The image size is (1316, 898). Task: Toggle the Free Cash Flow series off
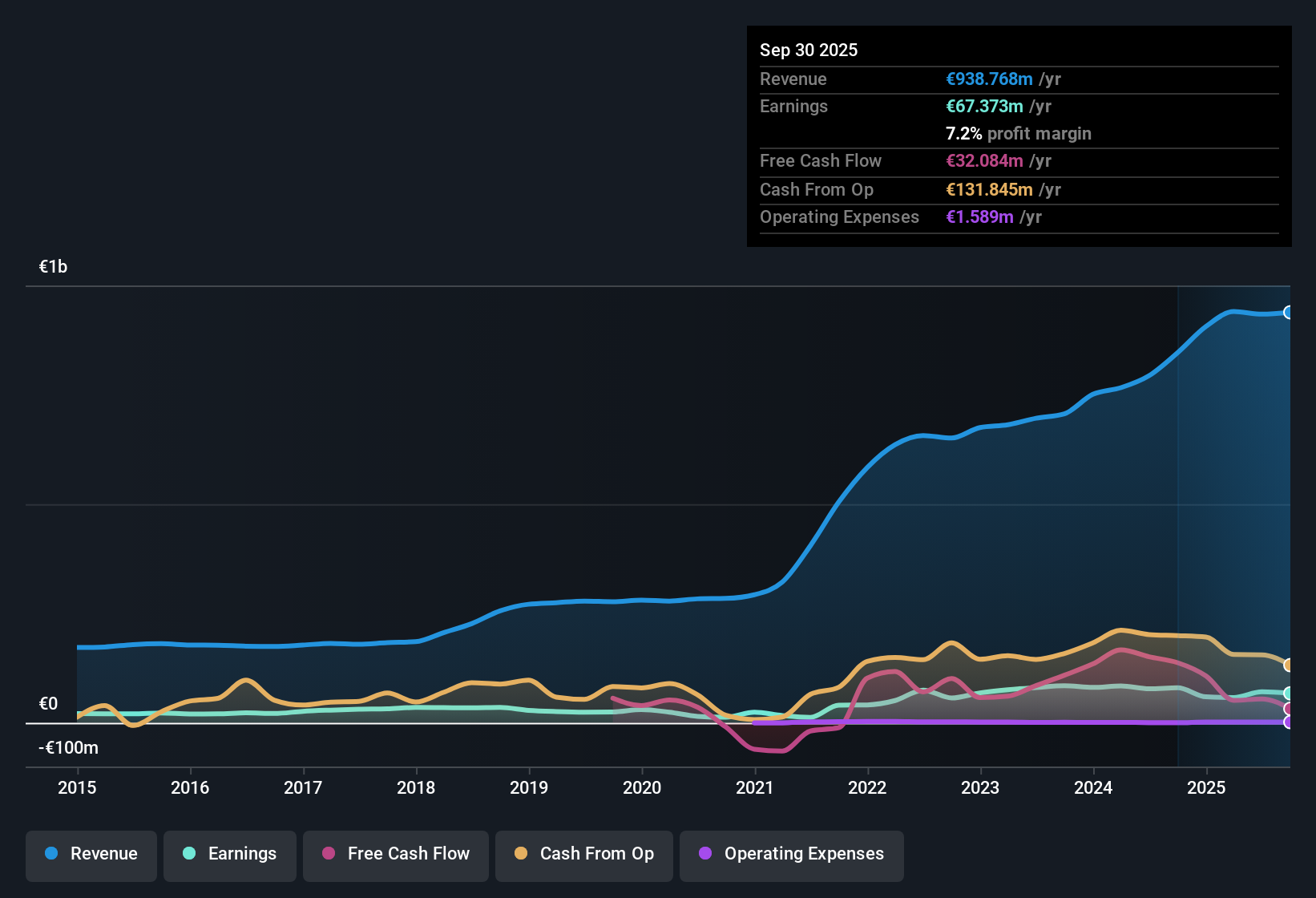[x=395, y=854]
